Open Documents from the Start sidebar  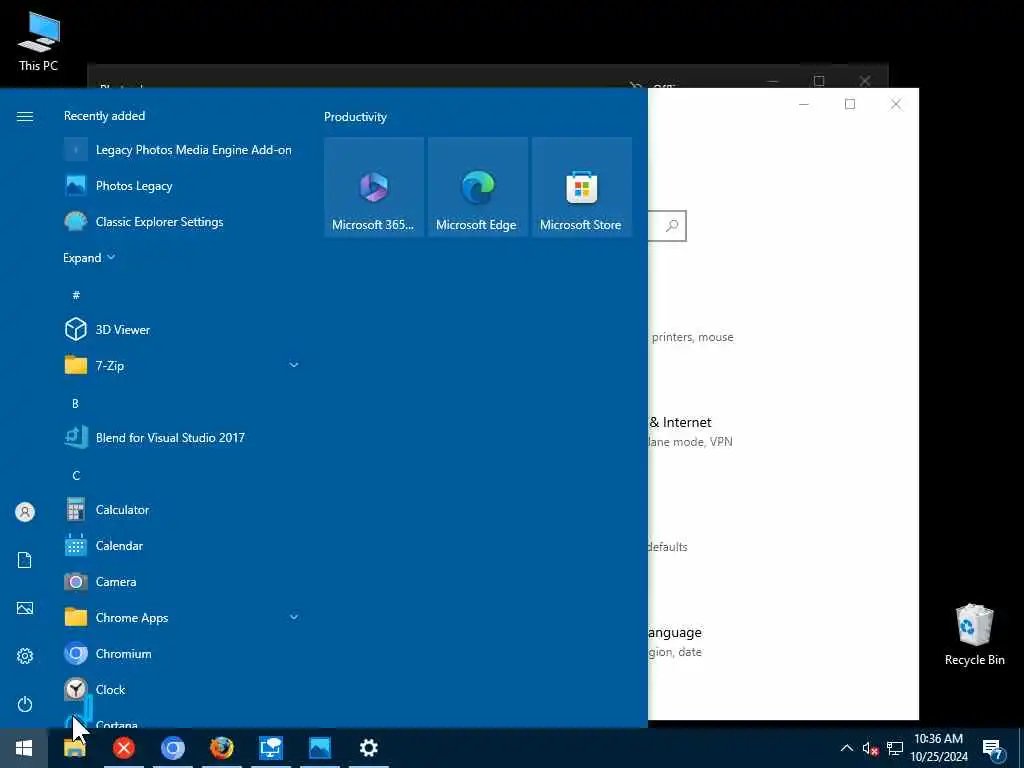coord(25,560)
